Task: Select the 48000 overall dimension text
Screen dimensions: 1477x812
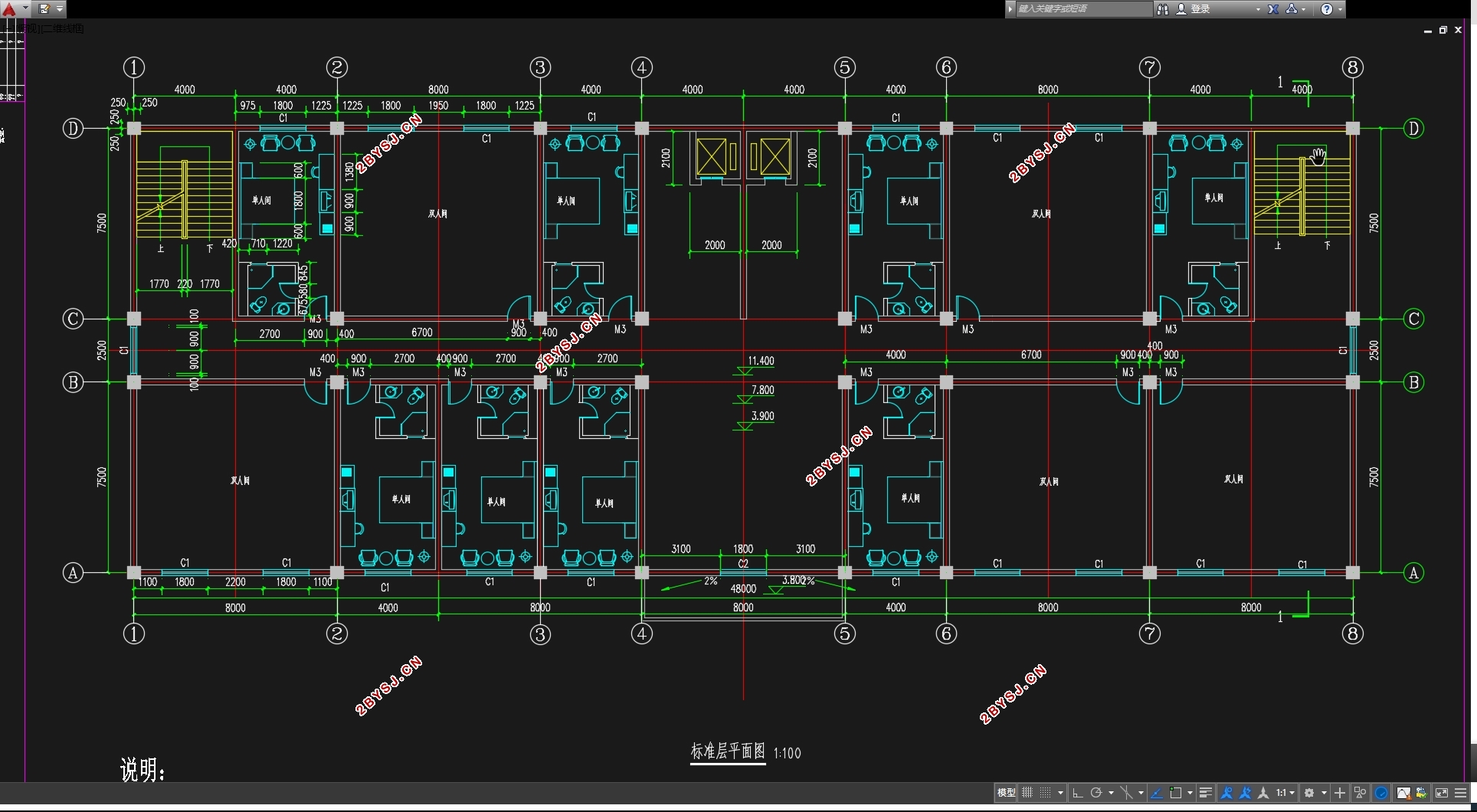Action: click(743, 589)
